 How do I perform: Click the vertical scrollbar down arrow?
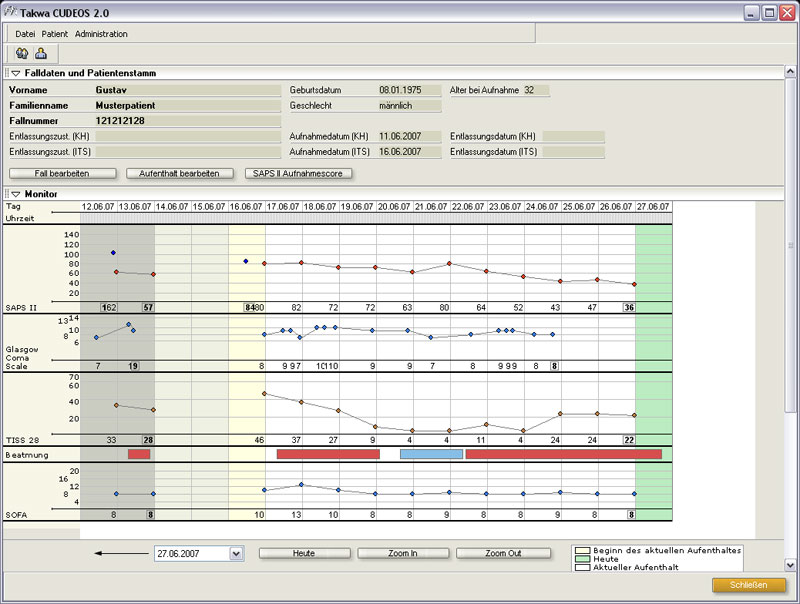[x=790, y=565]
